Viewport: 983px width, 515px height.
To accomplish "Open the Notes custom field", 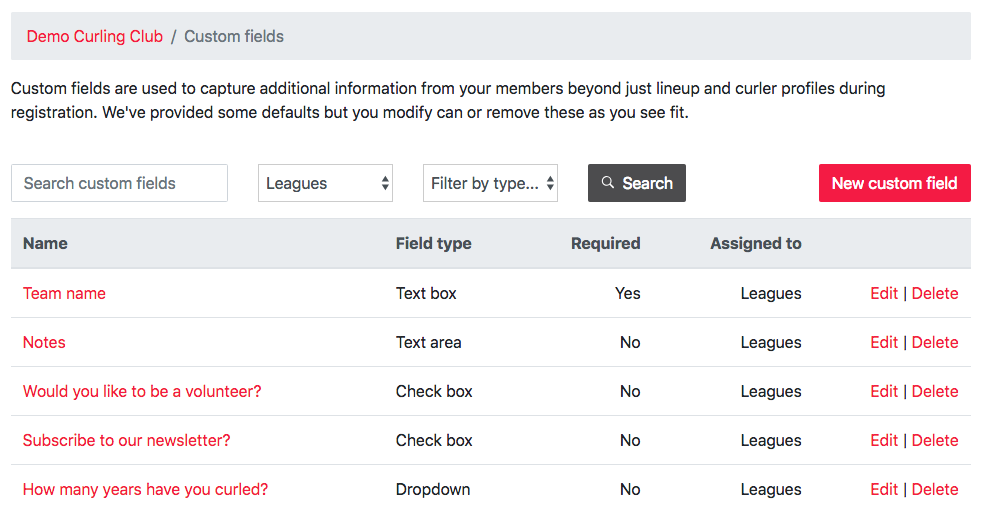I will pos(44,342).
